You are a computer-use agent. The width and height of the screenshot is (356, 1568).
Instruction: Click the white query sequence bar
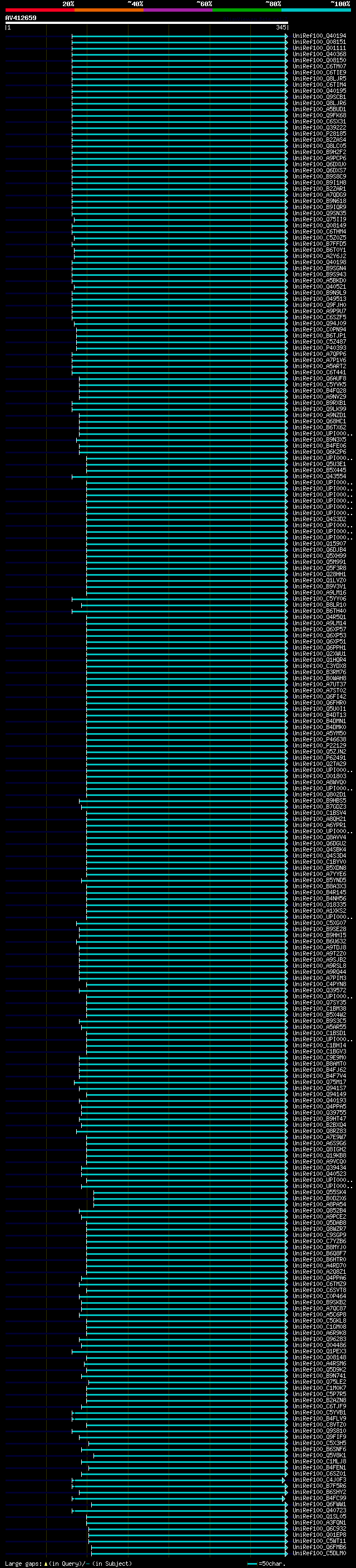click(x=146, y=23)
